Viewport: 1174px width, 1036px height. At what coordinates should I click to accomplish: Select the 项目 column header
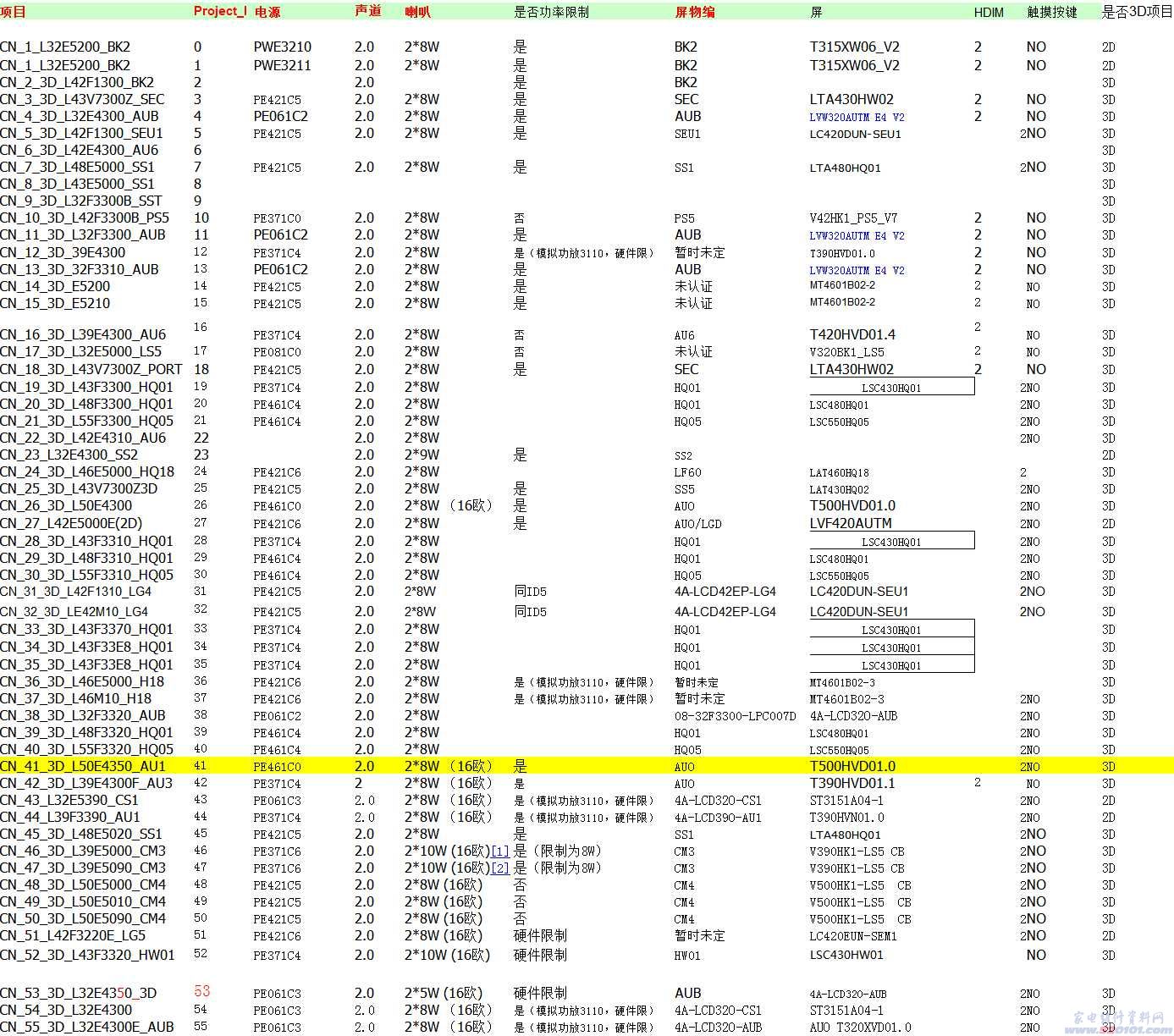(14, 11)
